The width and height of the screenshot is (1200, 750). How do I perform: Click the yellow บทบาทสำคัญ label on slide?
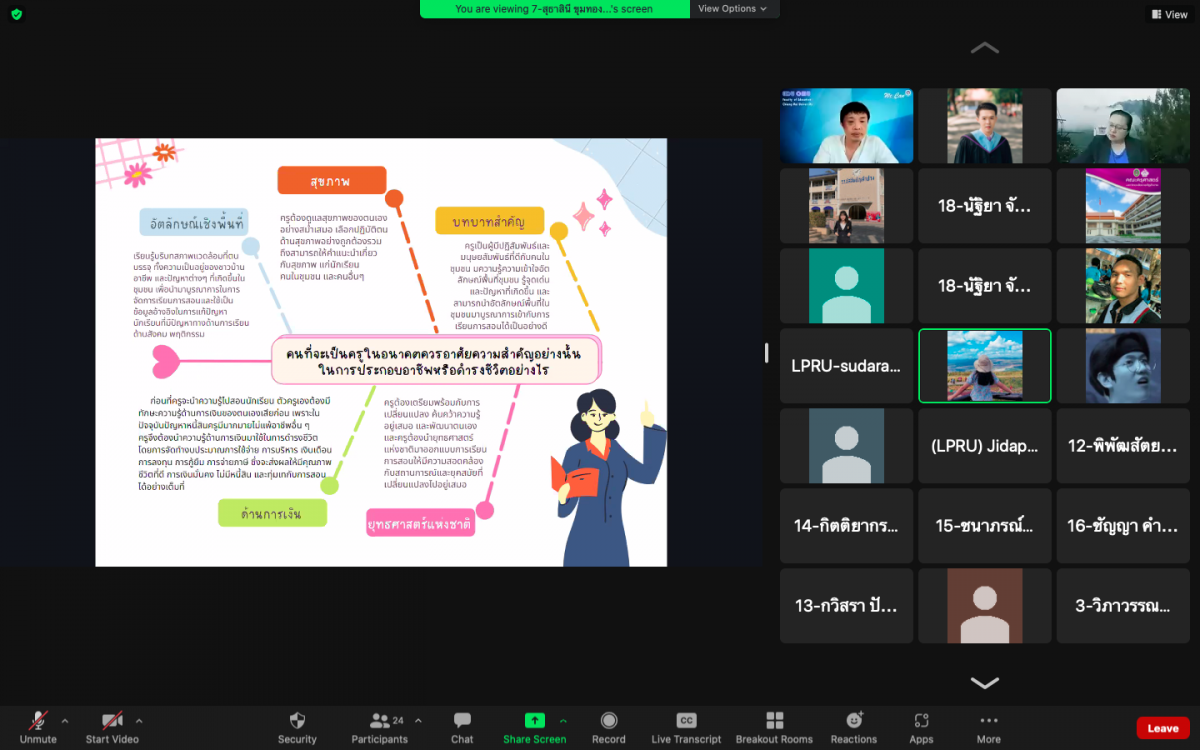(x=490, y=220)
